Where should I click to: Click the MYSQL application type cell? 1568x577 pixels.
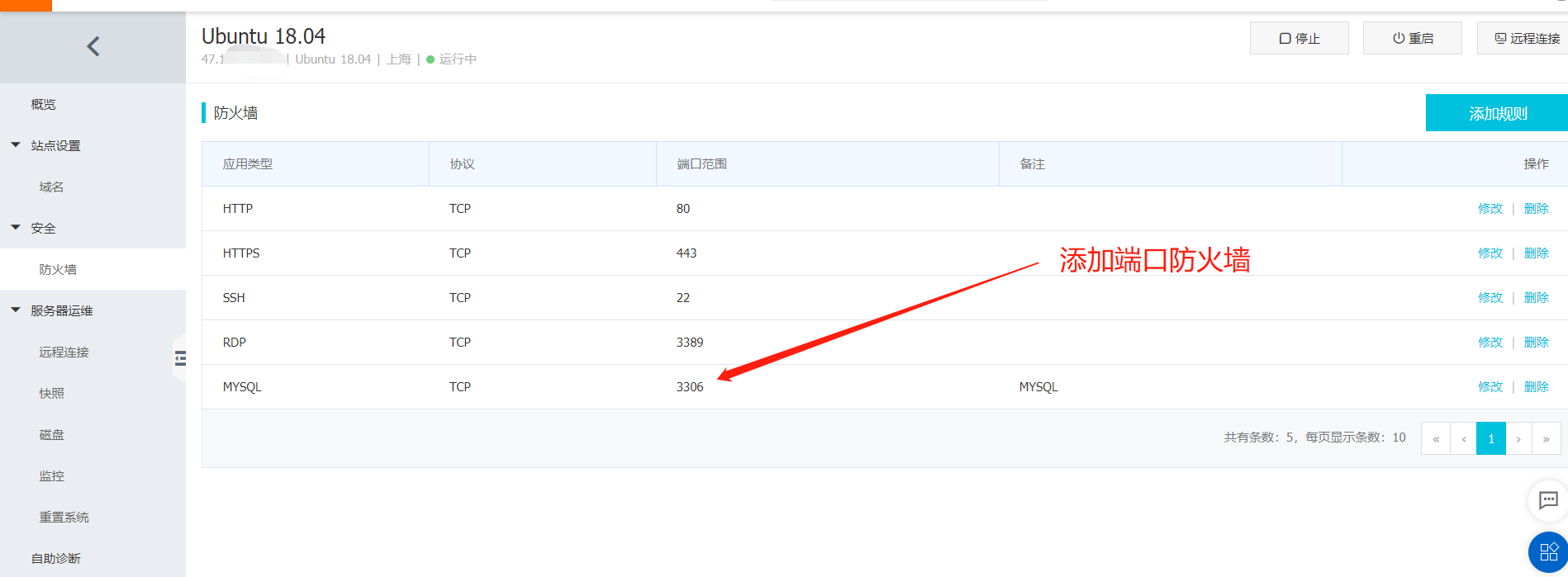[242, 386]
